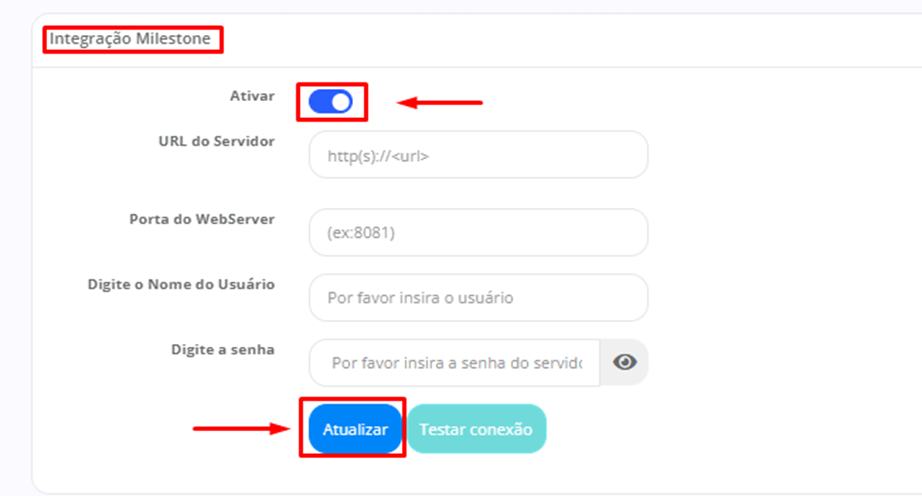Click the Porta do WebServer label
Viewport: 922px width, 496px height.
[x=202, y=219]
